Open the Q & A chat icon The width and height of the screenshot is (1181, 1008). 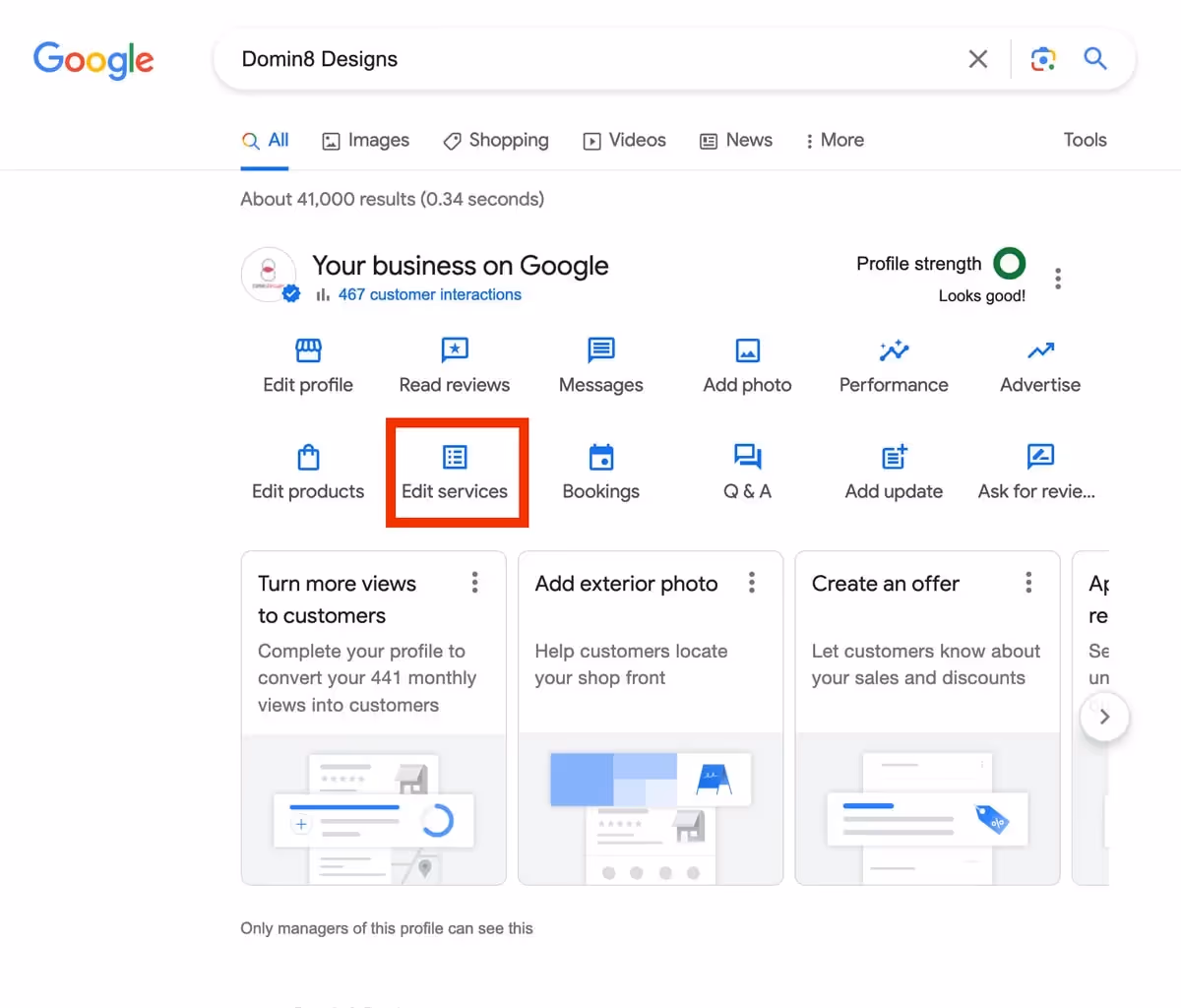point(748,457)
